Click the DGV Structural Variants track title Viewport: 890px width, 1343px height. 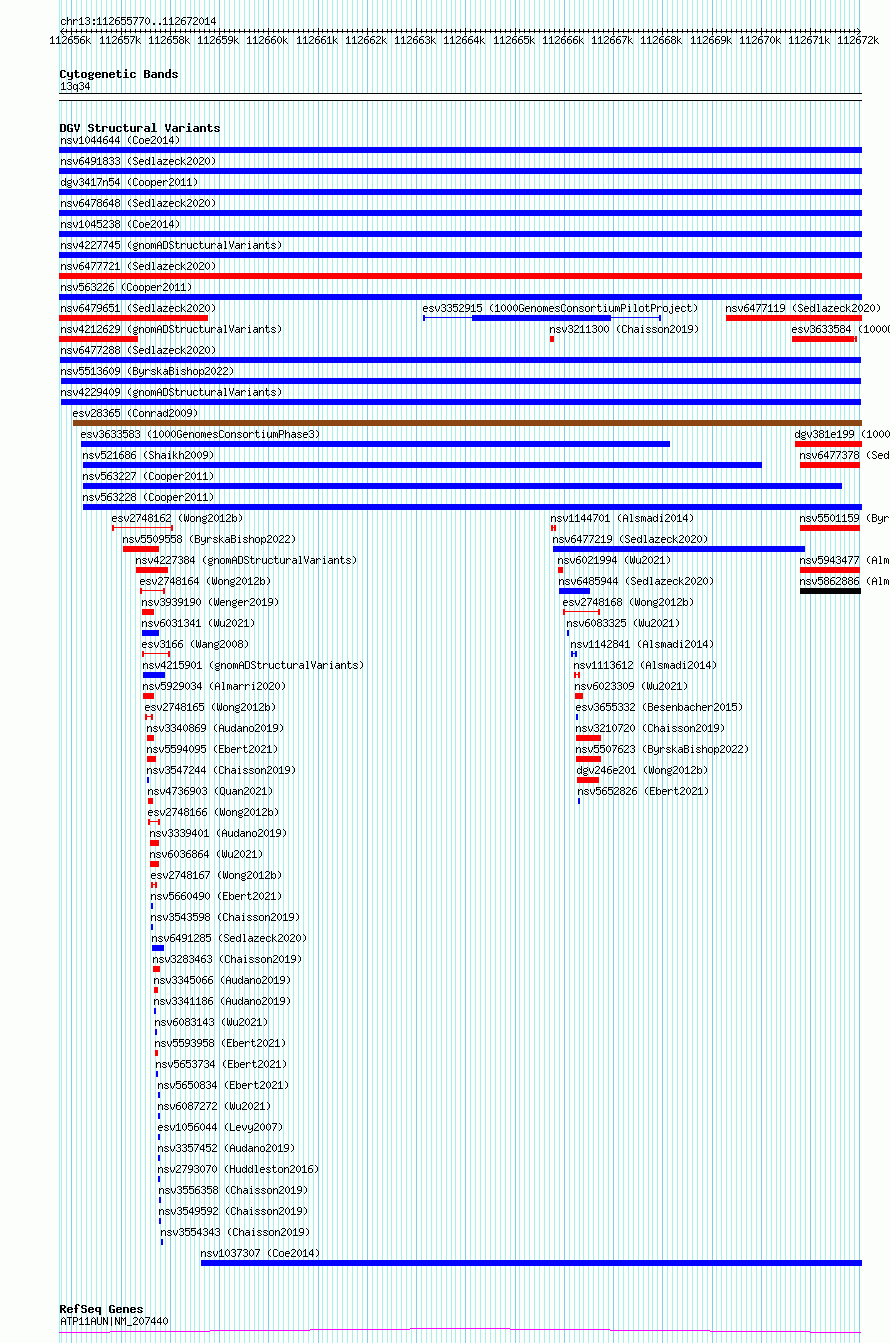point(140,128)
